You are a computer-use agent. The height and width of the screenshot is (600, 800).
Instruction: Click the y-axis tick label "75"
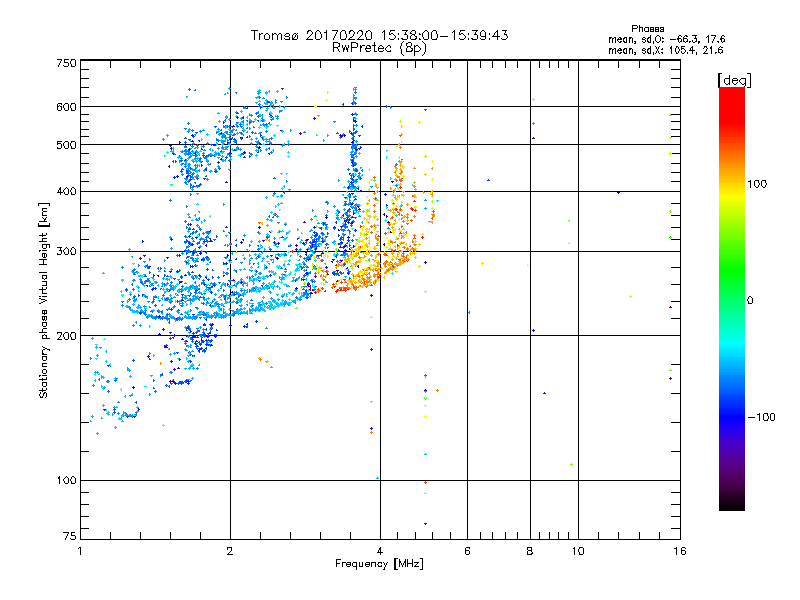point(70,536)
